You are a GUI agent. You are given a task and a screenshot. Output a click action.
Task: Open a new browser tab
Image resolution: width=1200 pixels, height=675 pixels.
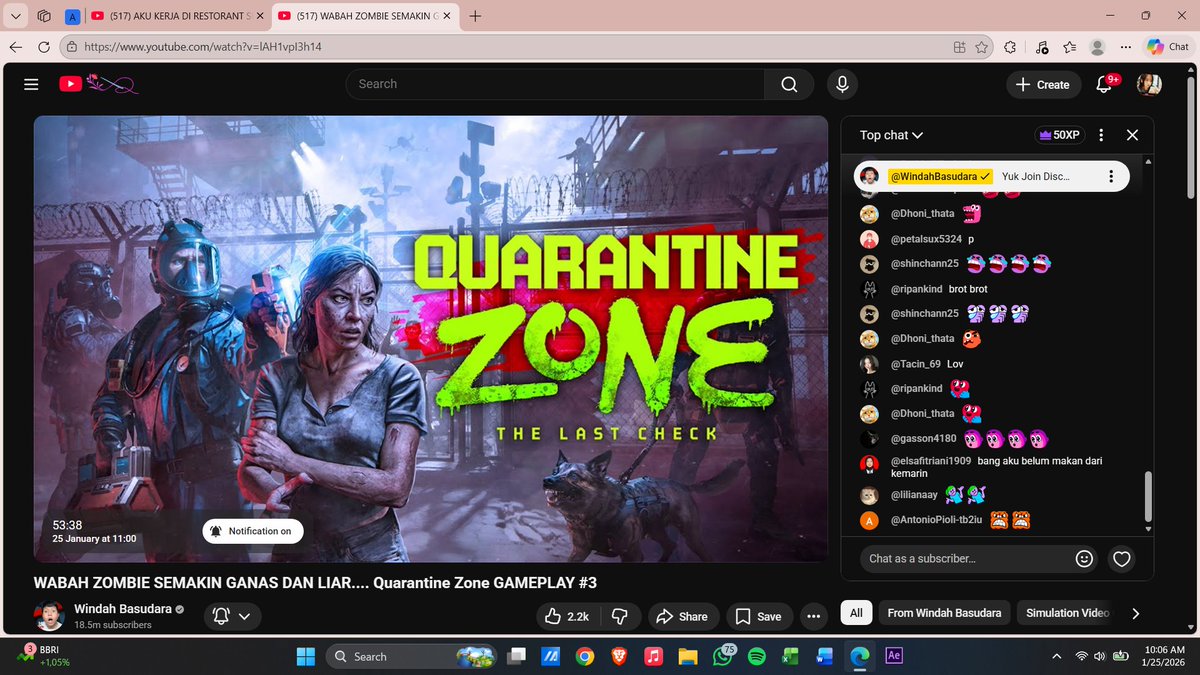click(x=475, y=16)
